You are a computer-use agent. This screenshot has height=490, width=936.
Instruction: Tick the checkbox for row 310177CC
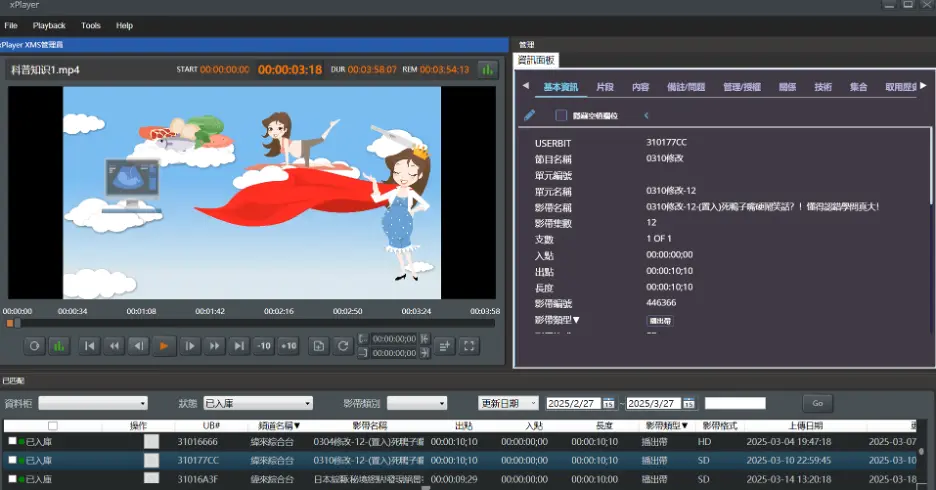(13, 460)
